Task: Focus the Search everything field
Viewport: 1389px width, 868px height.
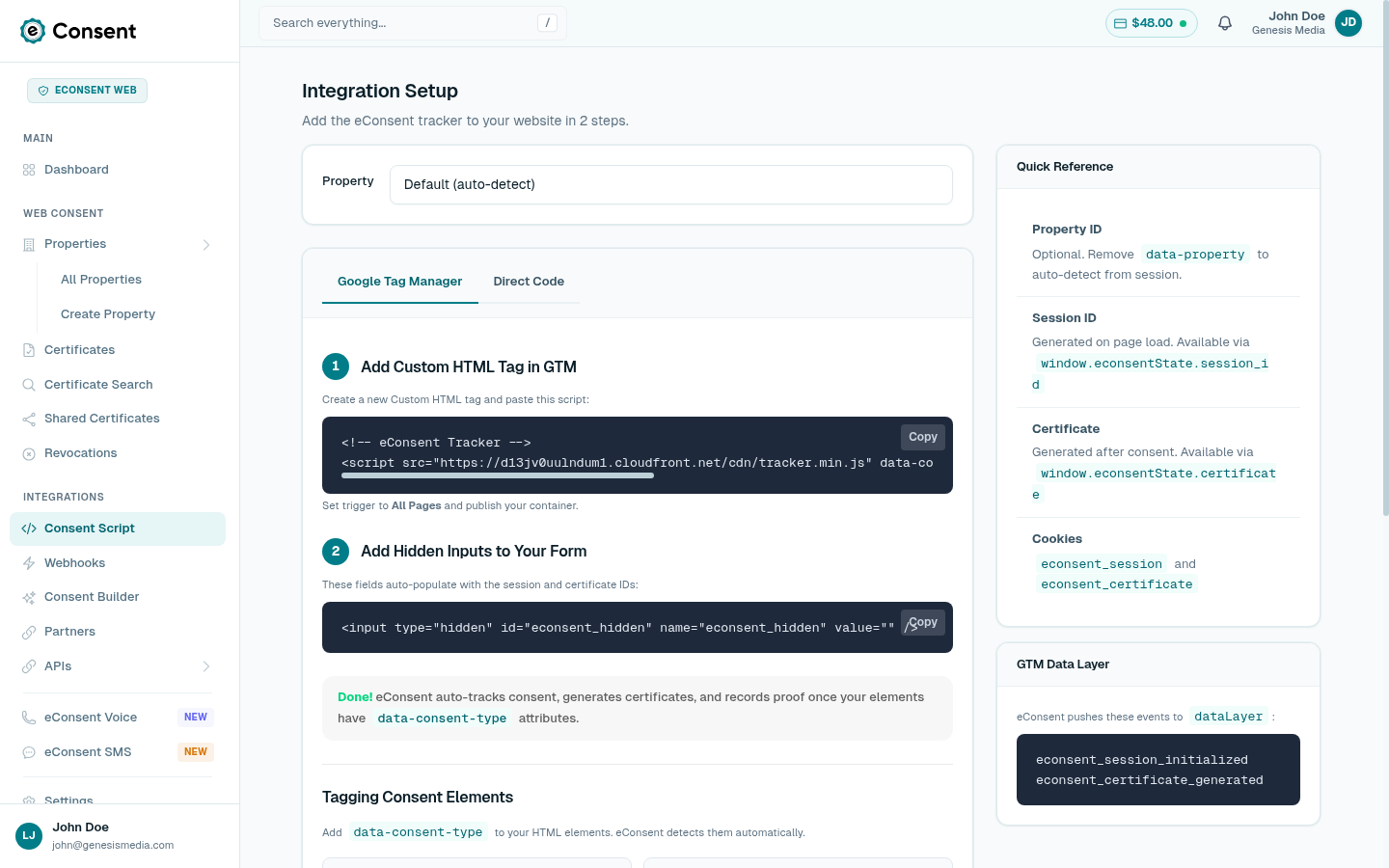Action: tap(413, 23)
